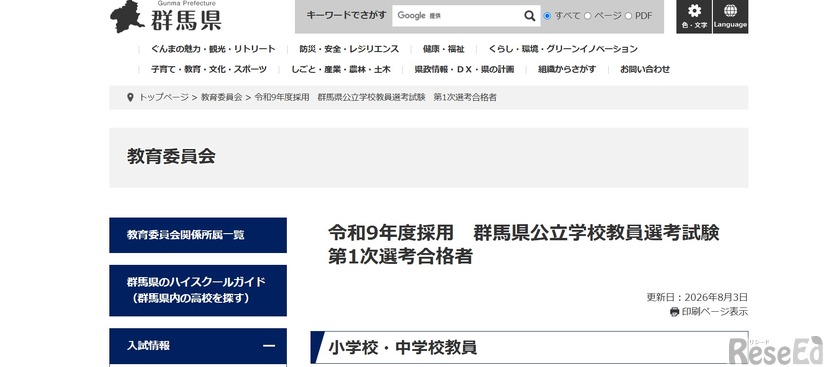Image resolution: width=826 pixels, height=367 pixels.
Task: Click the search magnifier icon
Action: (x=530, y=16)
